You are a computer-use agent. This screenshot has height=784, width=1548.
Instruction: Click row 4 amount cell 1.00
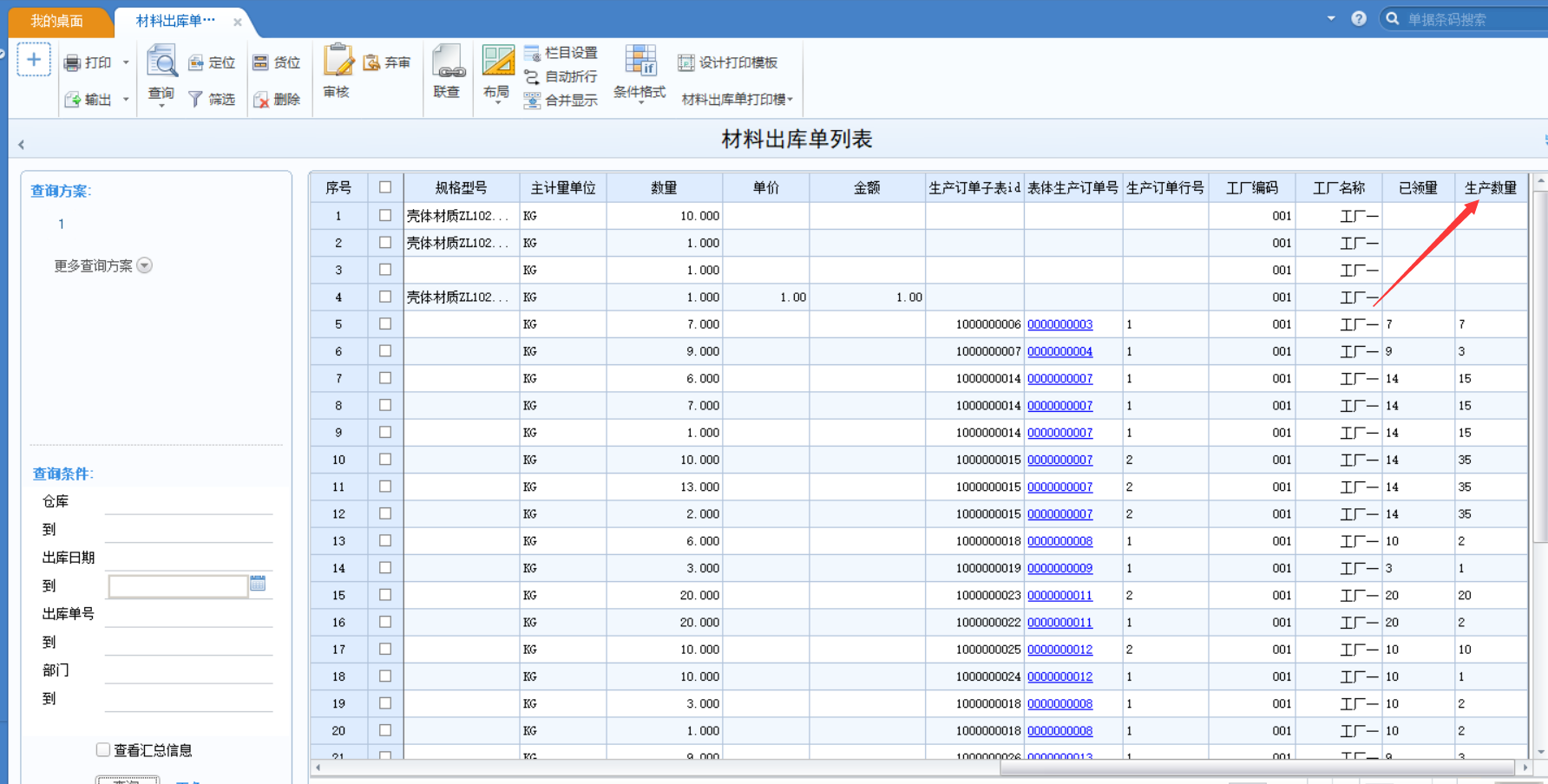tap(867, 297)
